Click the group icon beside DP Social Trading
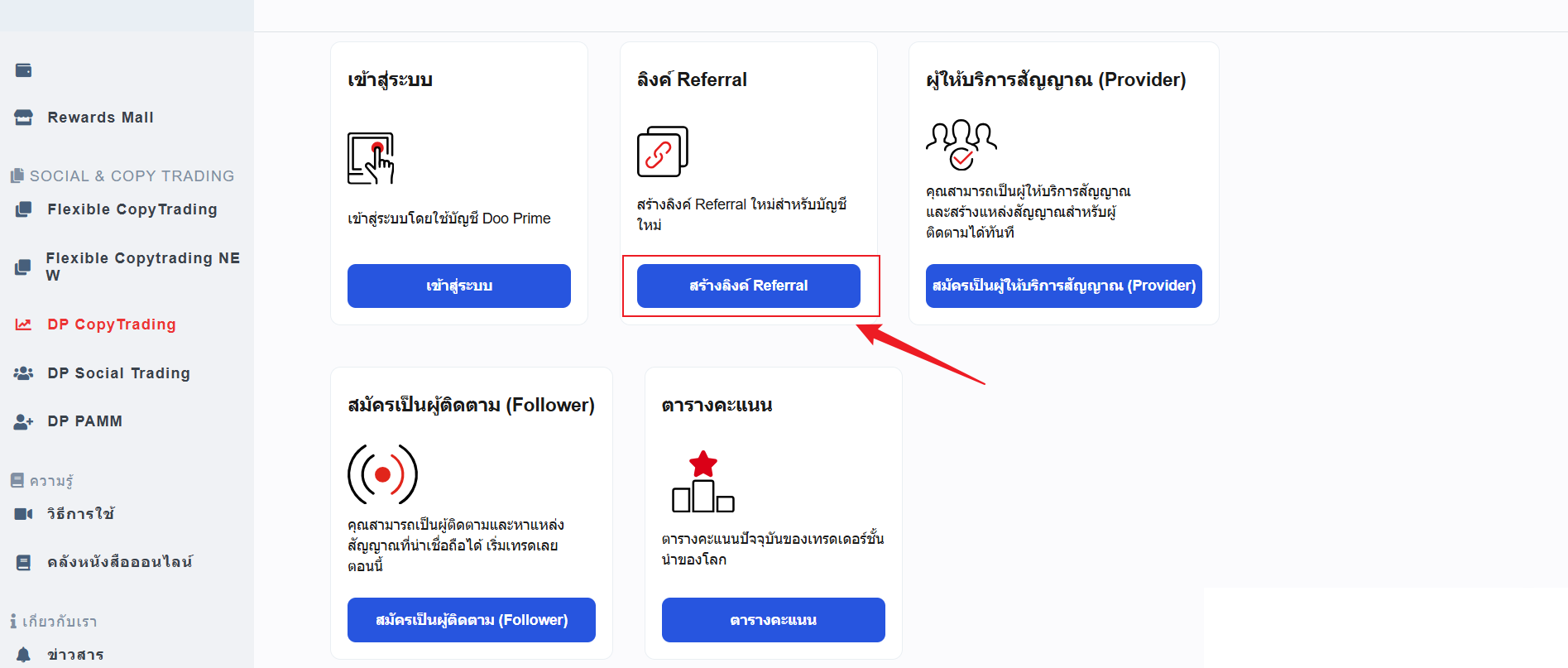 coord(23,373)
